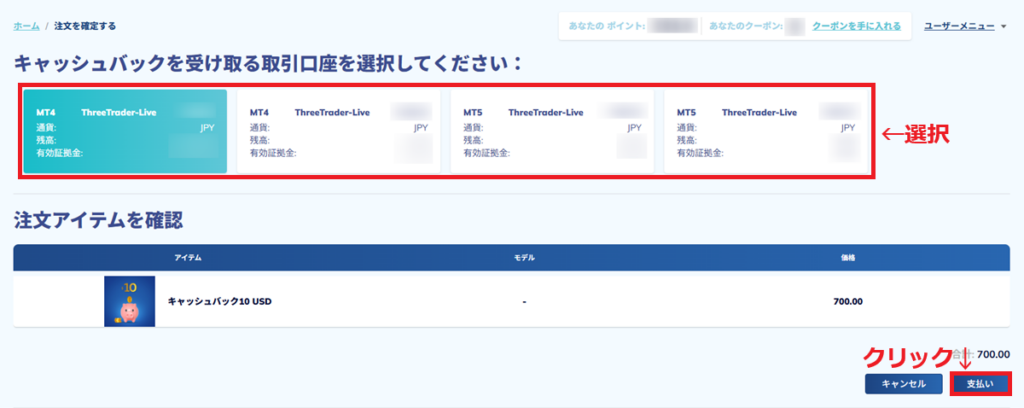Expand the ユーザーメニュー dropdown
The width and height of the screenshot is (1024, 408).
click(965, 26)
